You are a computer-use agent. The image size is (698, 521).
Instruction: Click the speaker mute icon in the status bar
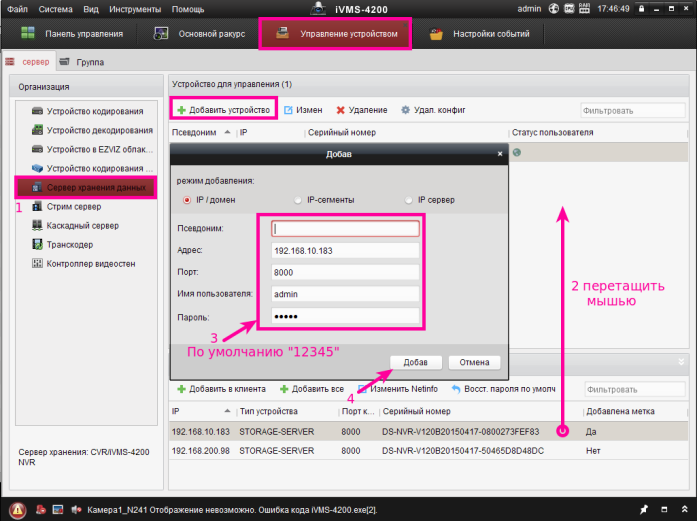point(75,509)
